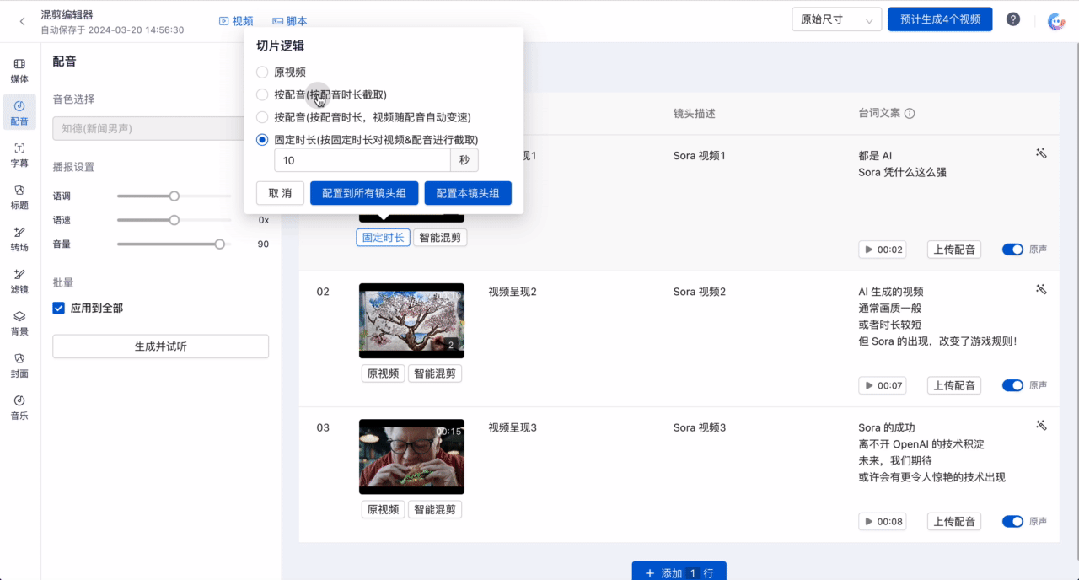
Task: Toggle 原声 switch for row 03
Action: (x=1012, y=522)
